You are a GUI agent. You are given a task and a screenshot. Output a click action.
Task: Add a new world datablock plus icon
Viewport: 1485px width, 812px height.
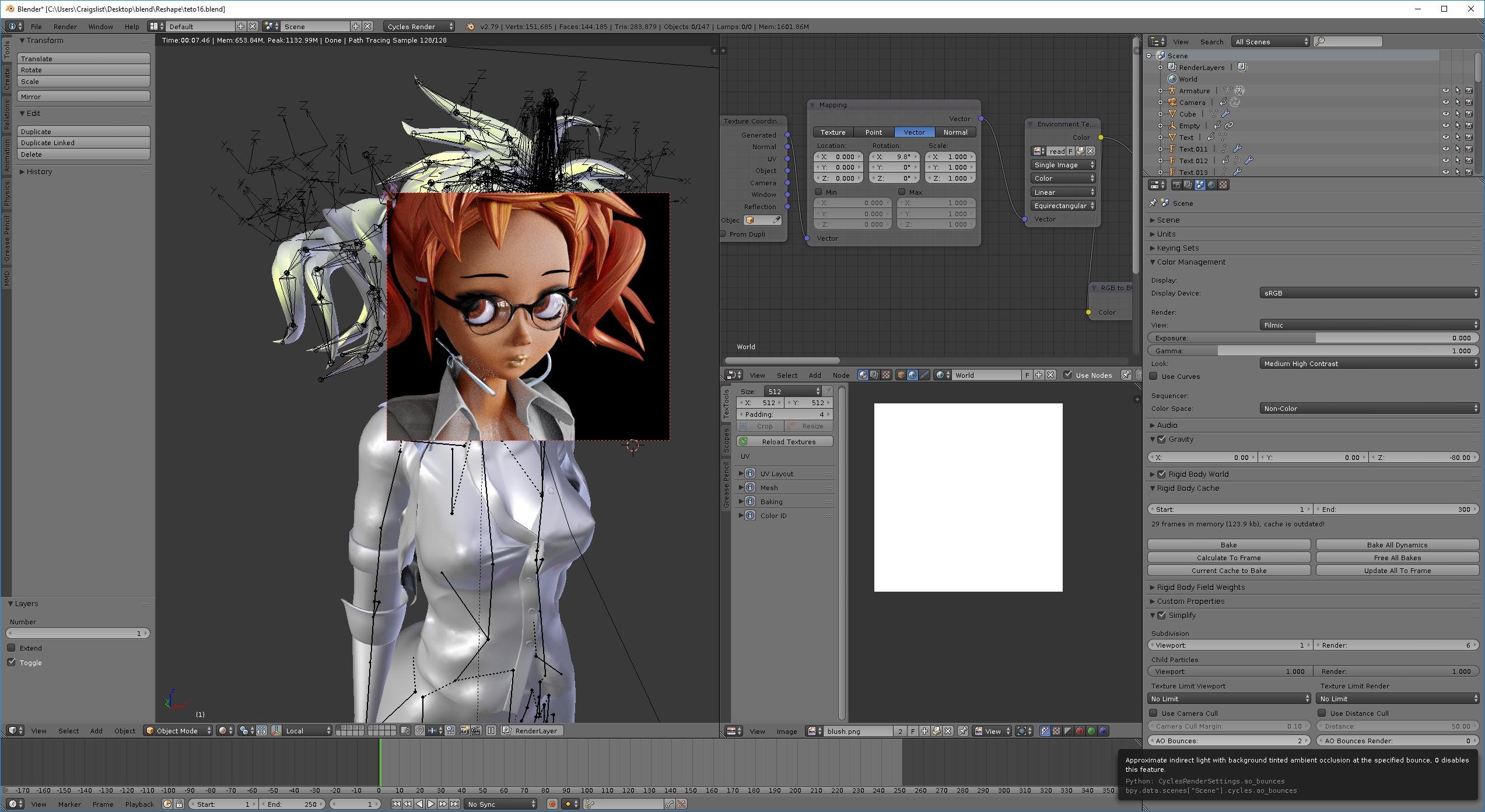[1039, 375]
